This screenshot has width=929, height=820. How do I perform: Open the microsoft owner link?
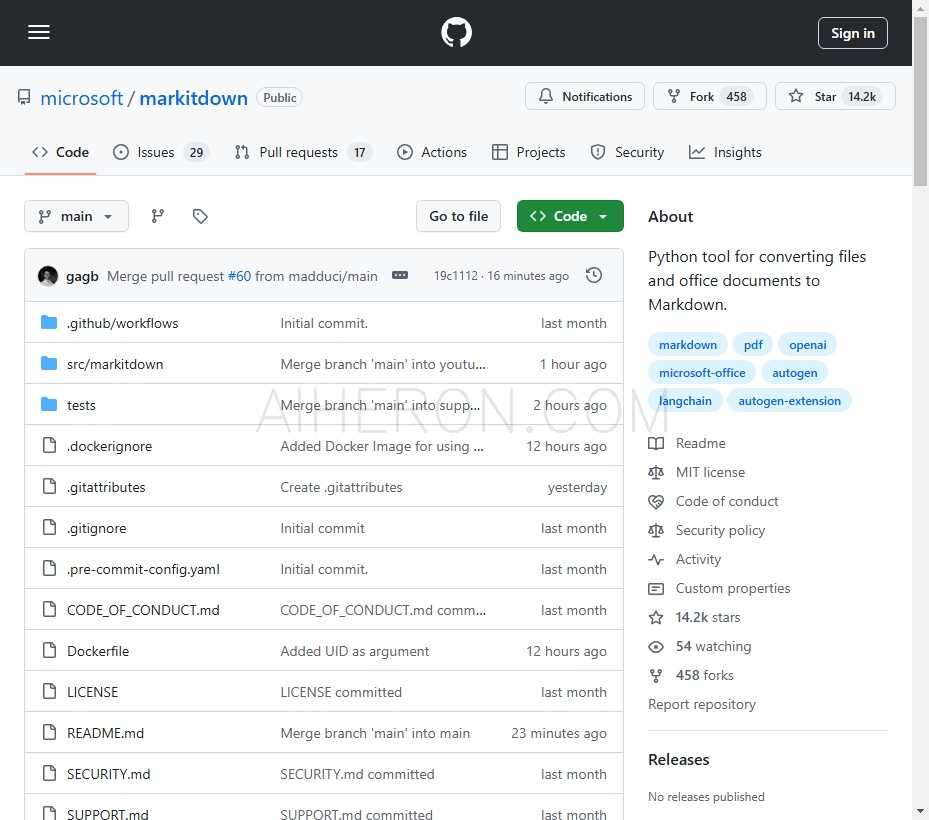(x=82, y=98)
